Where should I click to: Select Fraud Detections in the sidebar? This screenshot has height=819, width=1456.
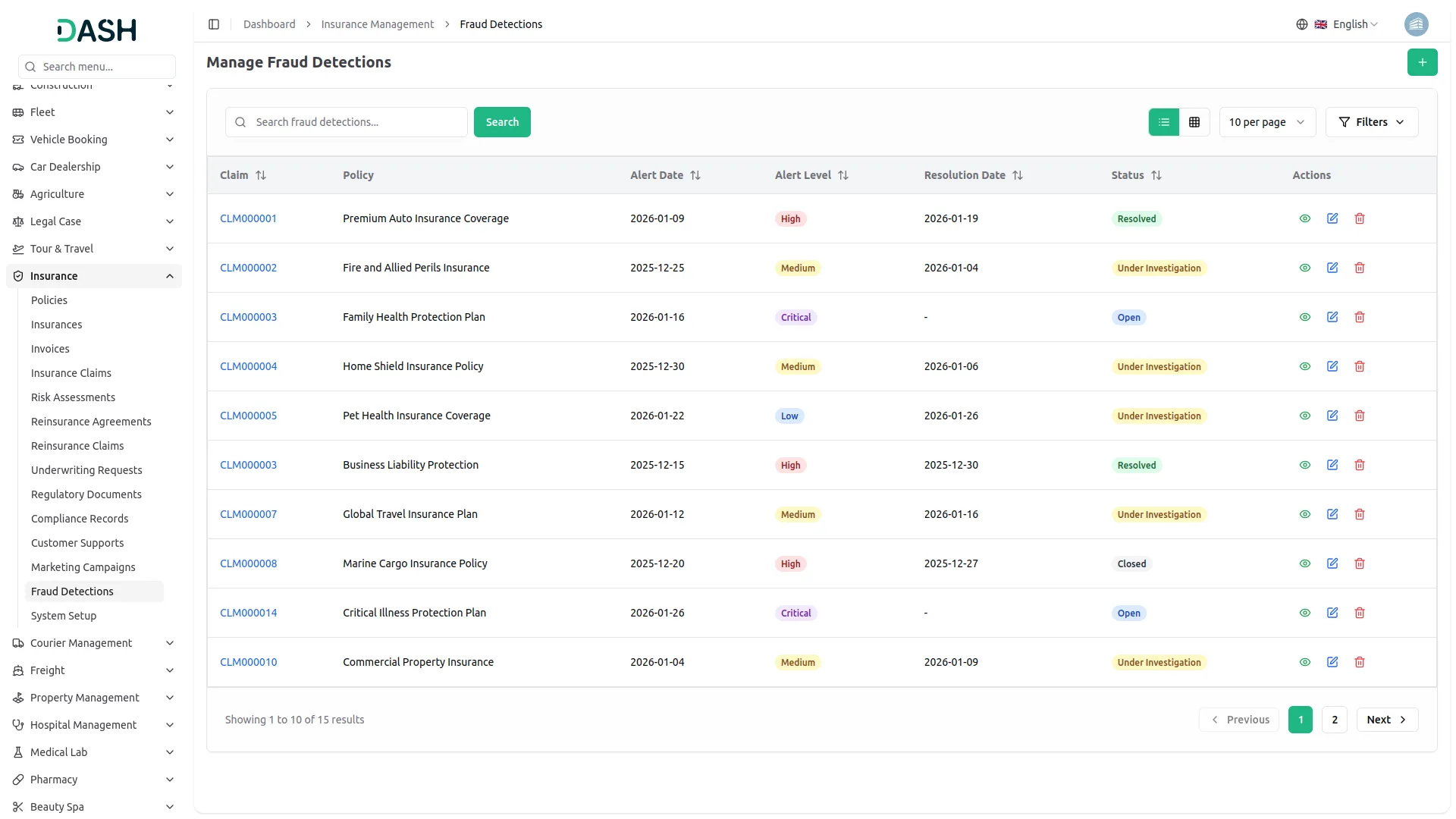(72, 591)
